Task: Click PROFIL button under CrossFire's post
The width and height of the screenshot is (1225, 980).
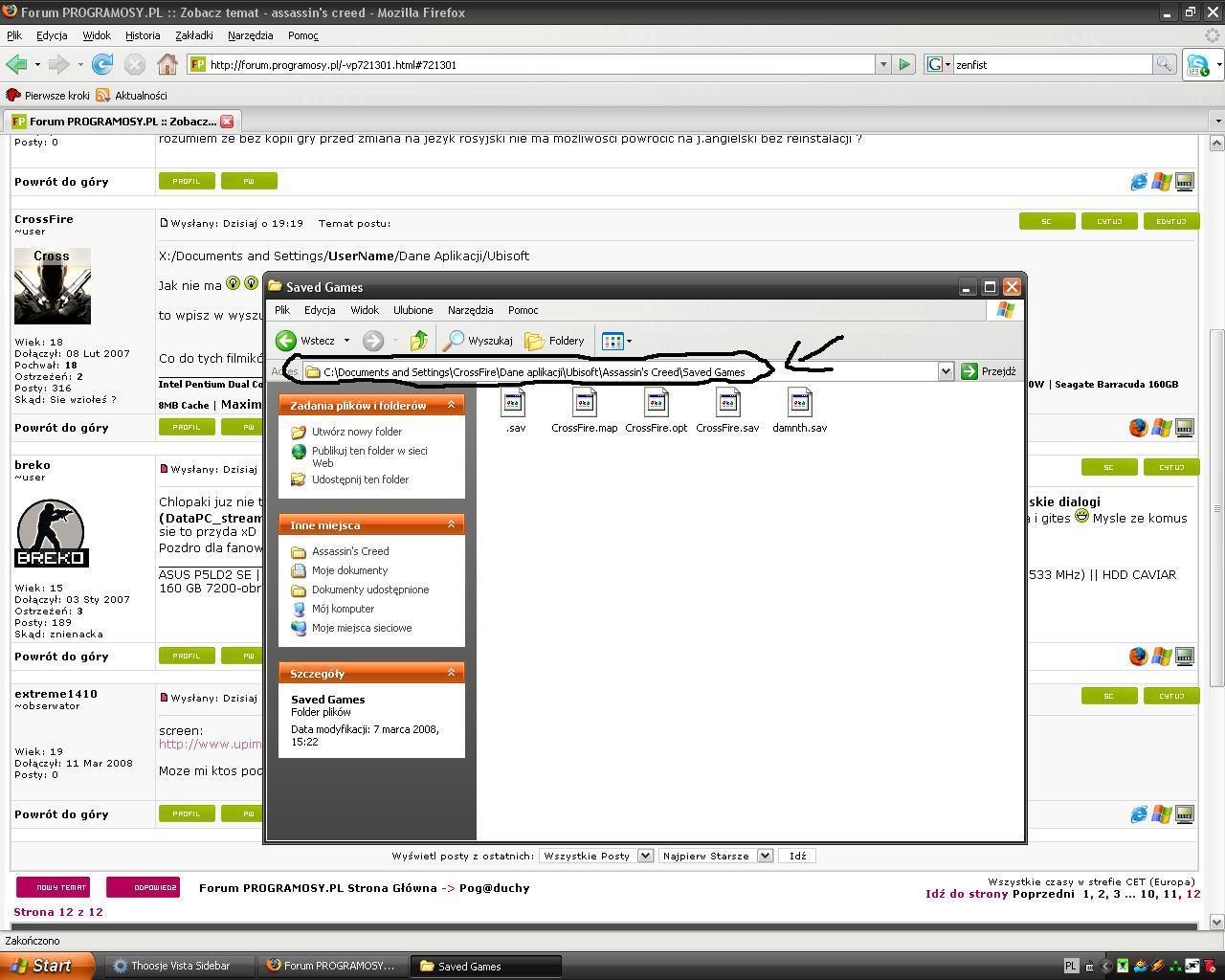Action: (x=186, y=427)
